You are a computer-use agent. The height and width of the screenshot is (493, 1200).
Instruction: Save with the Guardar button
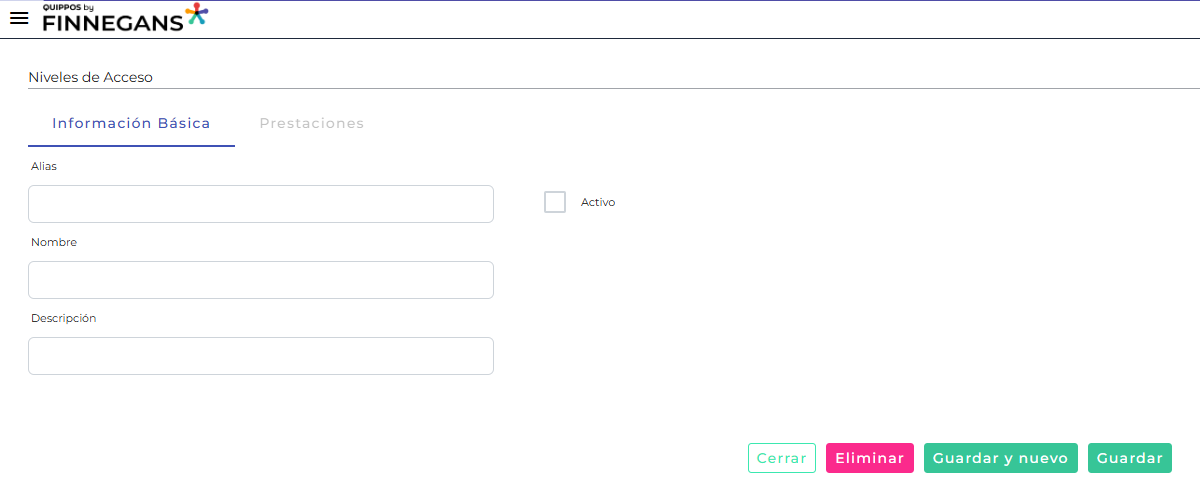coord(1129,458)
